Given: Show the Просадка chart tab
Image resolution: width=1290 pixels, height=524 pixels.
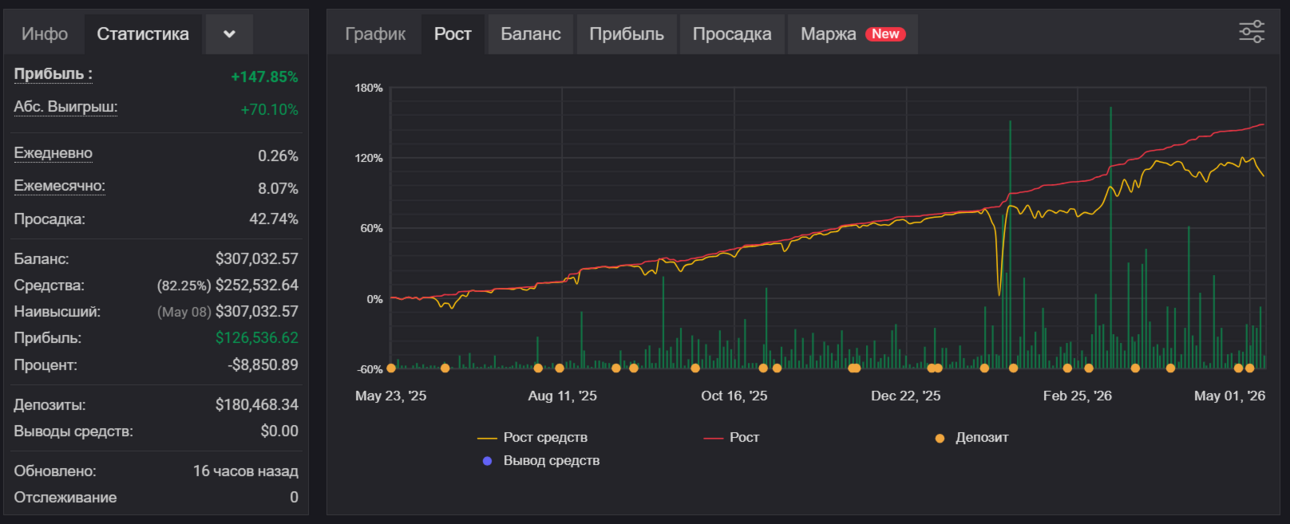Looking at the screenshot, I should click(732, 34).
